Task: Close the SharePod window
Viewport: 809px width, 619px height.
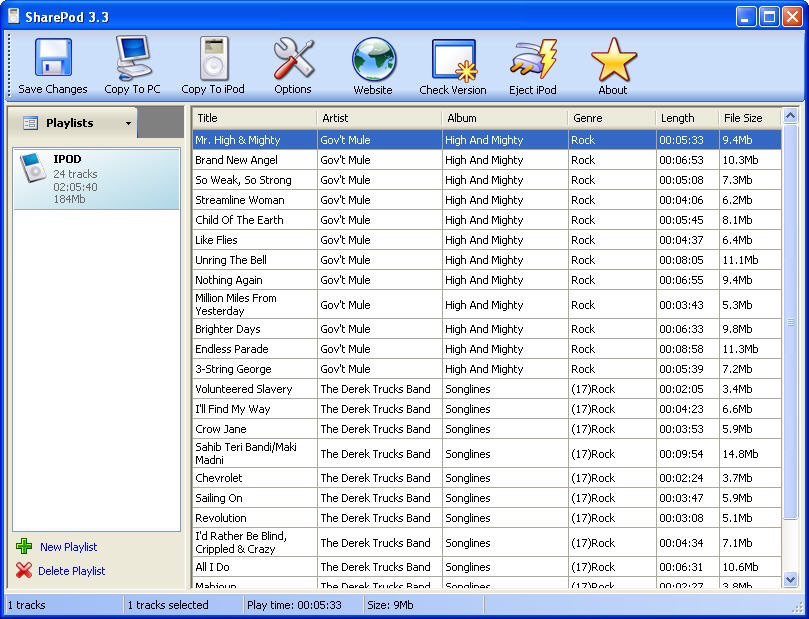Action: (x=792, y=17)
